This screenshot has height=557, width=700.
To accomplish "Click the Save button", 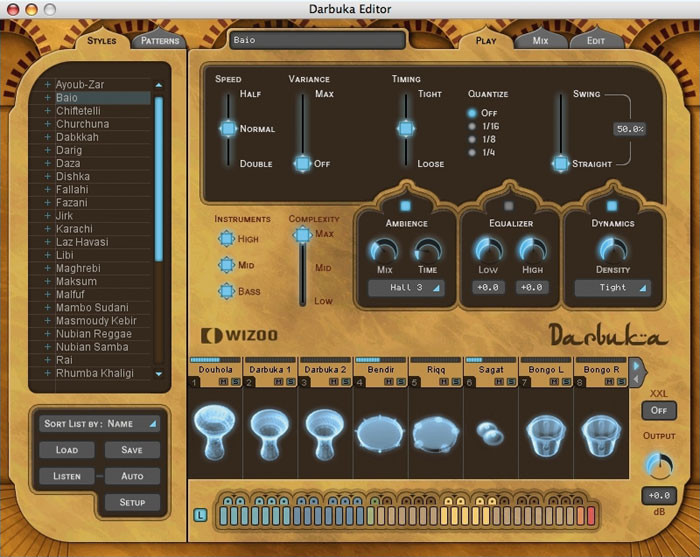I will click(132, 450).
